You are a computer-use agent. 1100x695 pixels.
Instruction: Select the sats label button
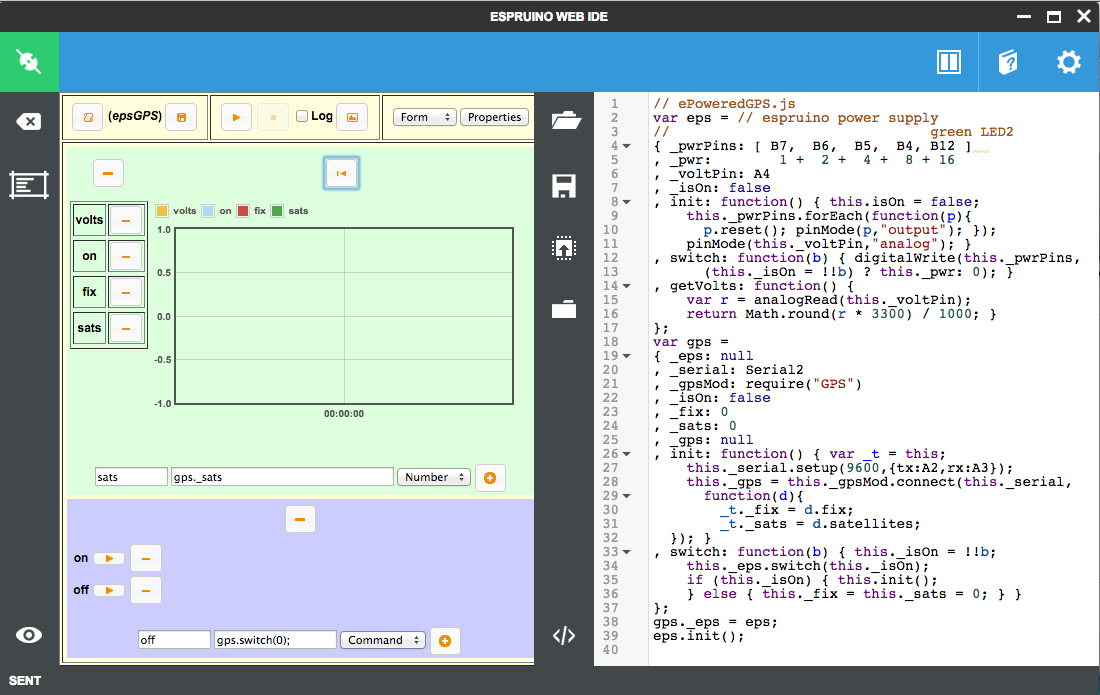pyautogui.click(x=89, y=328)
